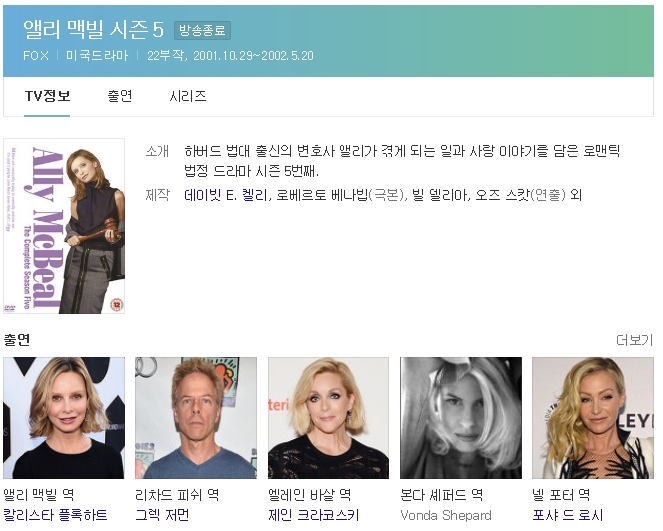Open 칼리스타 플록하트 cast photo
This screenshot has width=663, height=531.
coord(64,418)
